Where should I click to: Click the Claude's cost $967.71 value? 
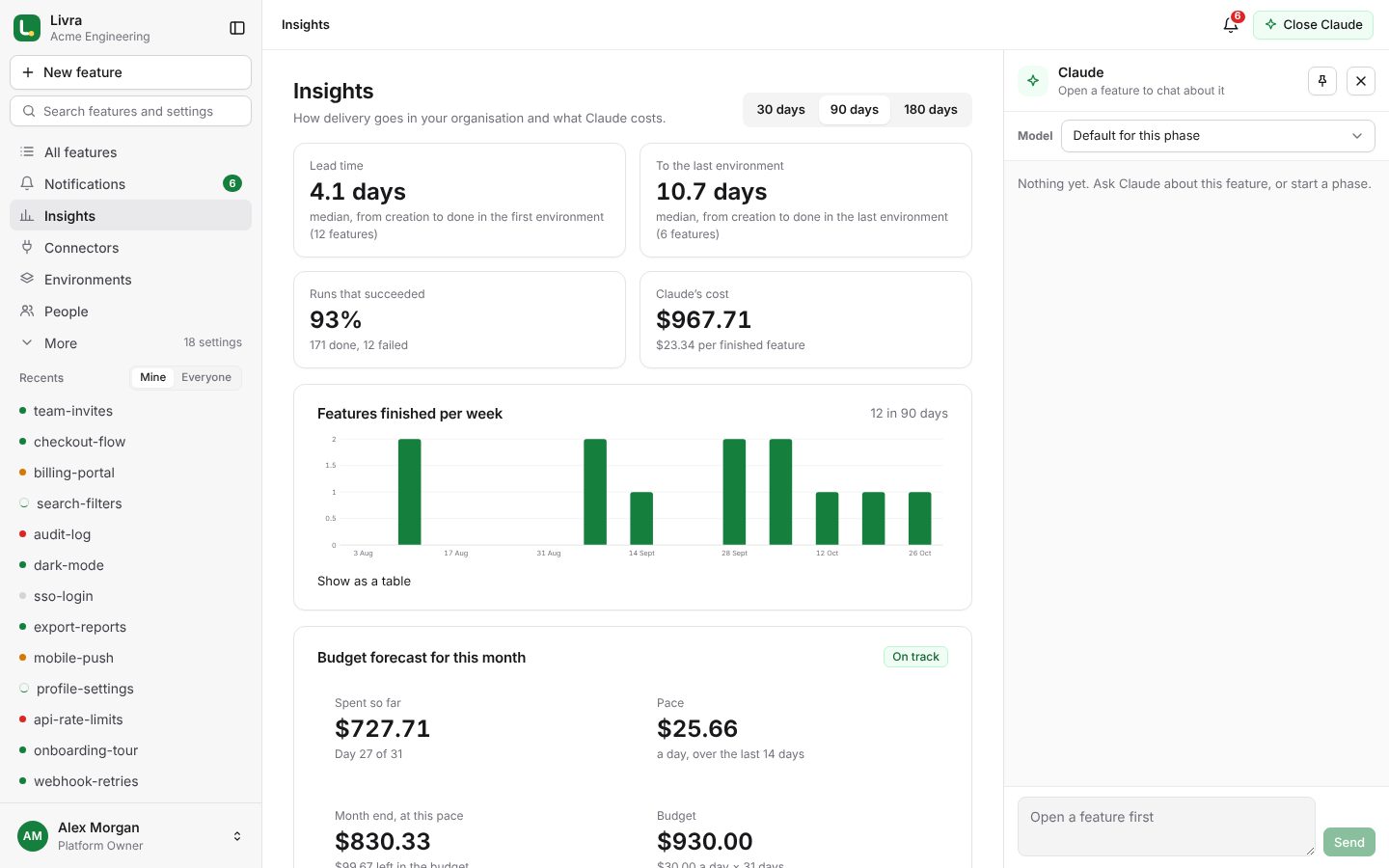[703, 320]
